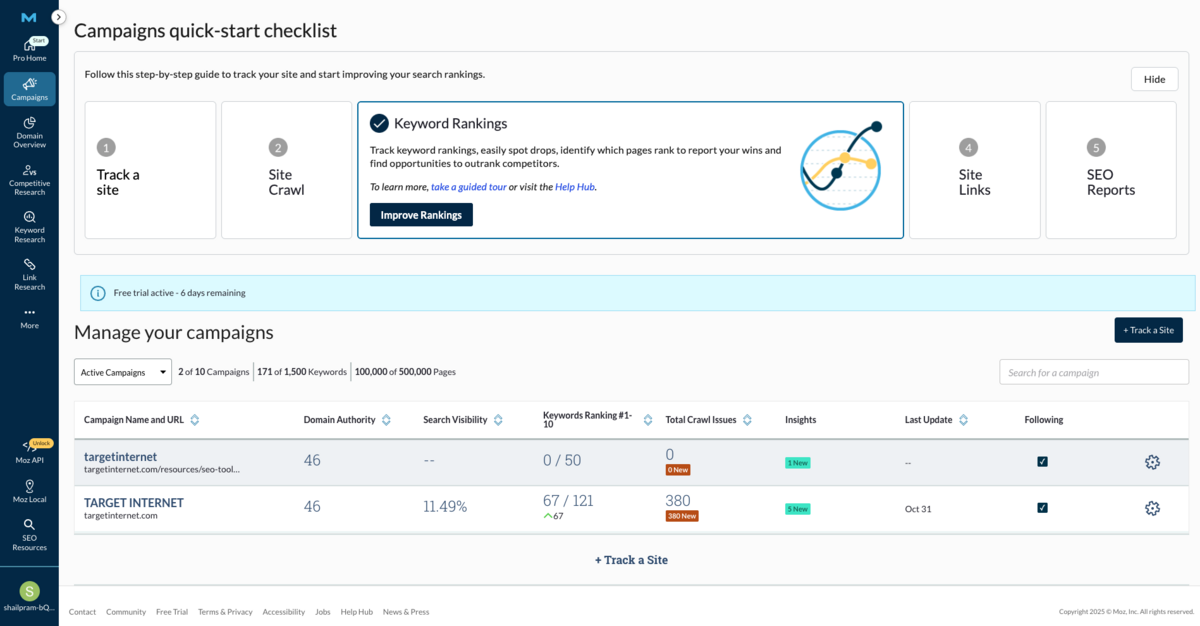This screenshot has width=1200, height=626.
Task: Open the News & Press footer link
Action: tap(406, 612)
